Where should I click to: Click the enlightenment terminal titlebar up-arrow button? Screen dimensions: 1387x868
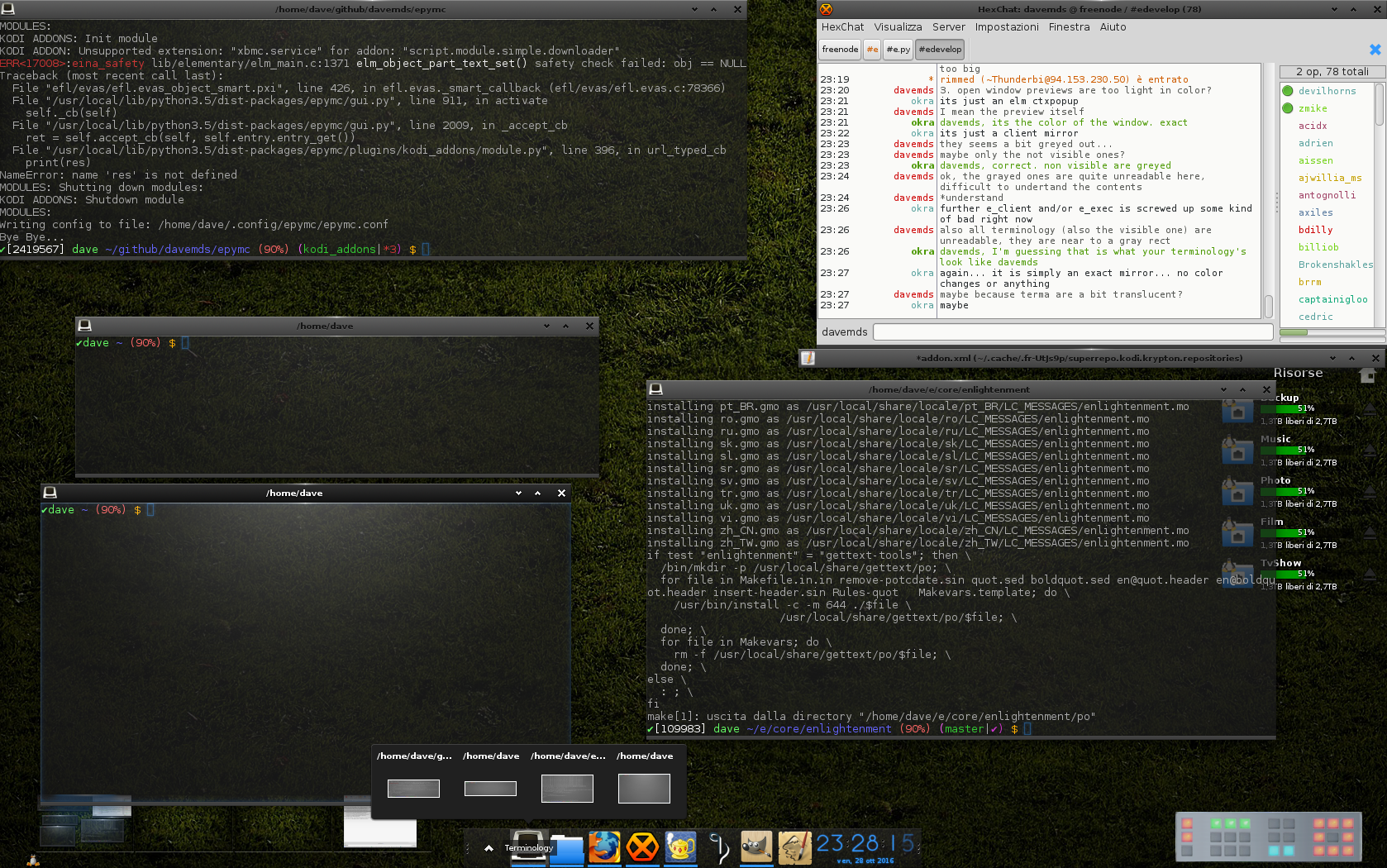[1242, 389]
